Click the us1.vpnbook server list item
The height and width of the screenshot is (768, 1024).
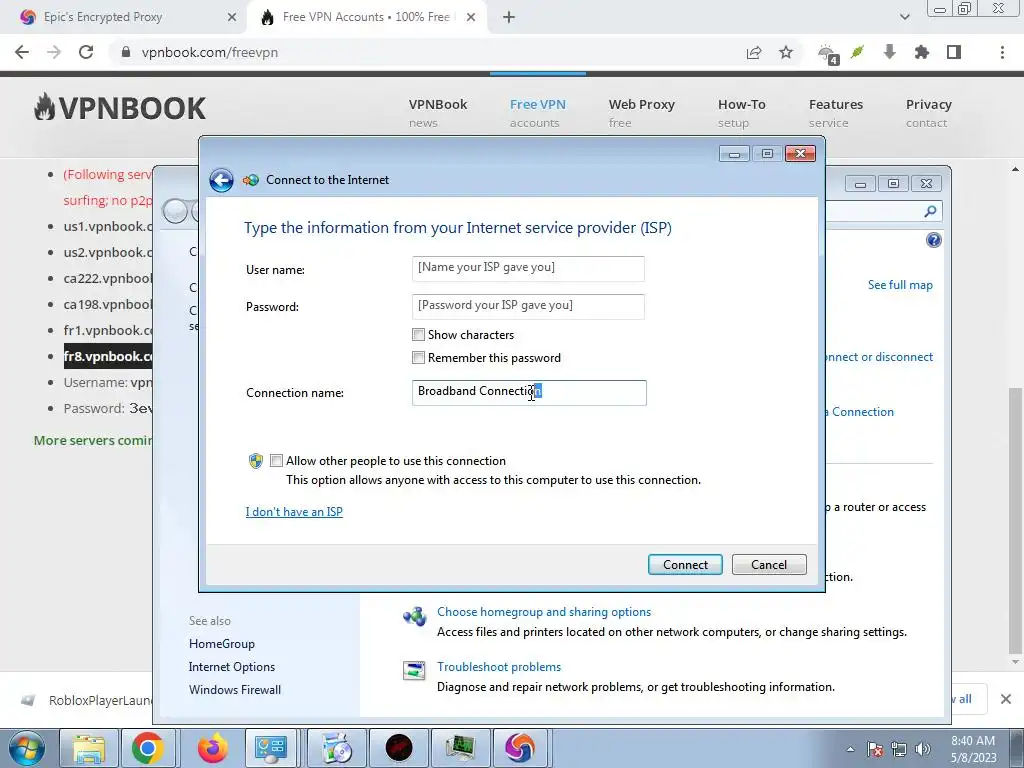coord(108,227)
